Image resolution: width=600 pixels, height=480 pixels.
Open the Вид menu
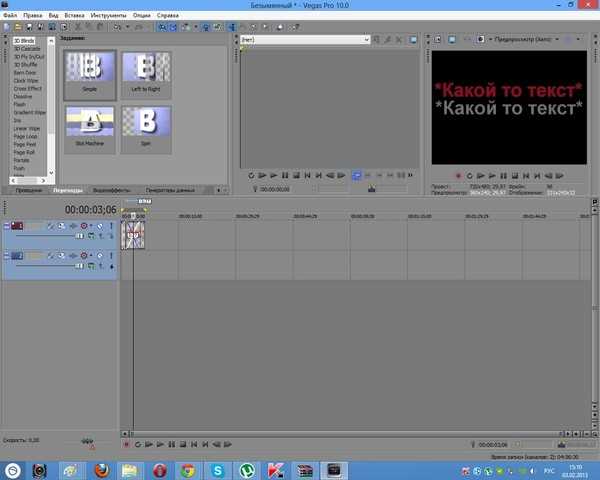tap(53, 15)
